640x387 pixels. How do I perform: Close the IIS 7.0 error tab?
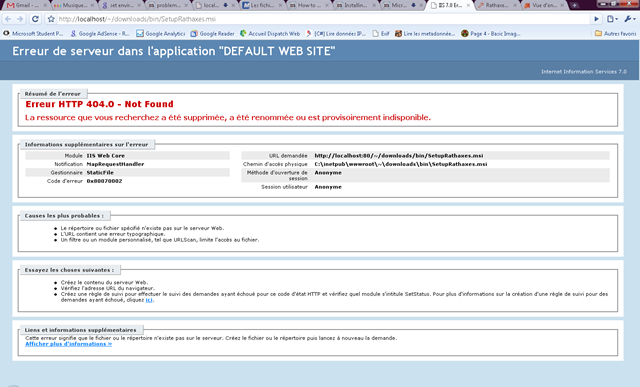click(x=468, y=5)
